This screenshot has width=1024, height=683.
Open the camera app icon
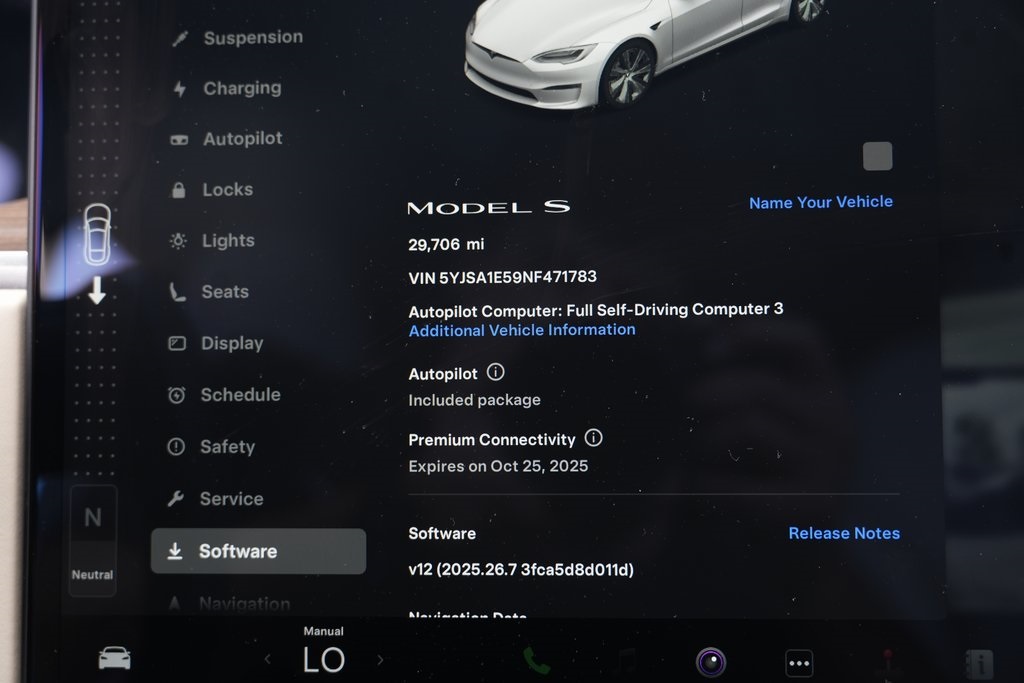(711, 662)
